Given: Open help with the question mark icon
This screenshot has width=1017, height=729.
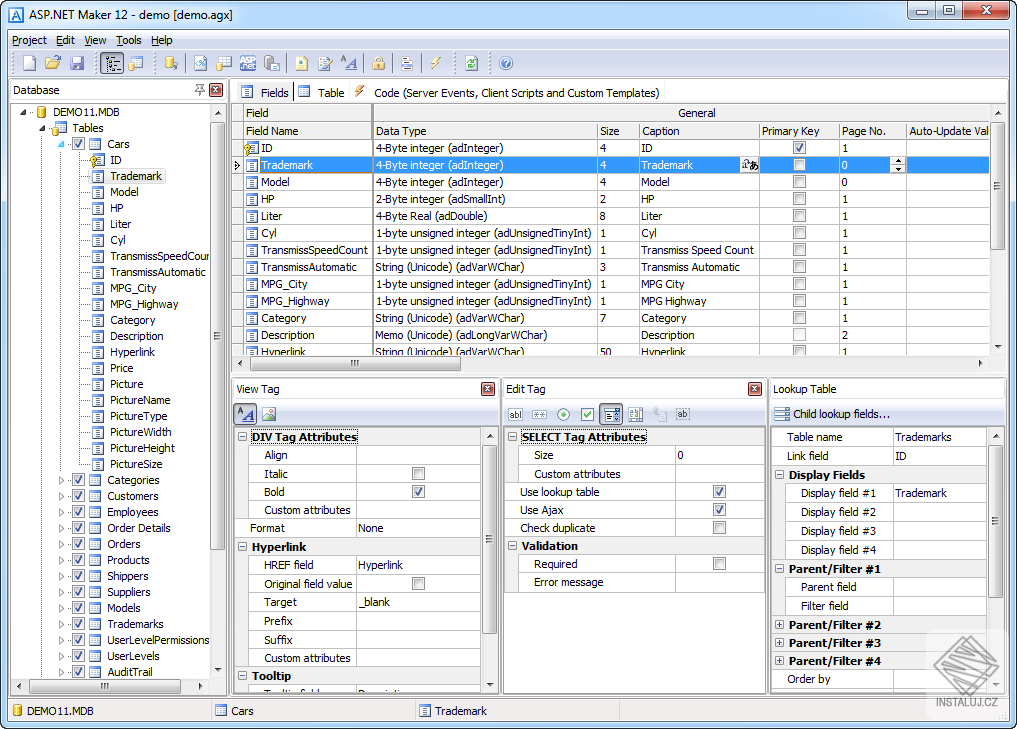Looking at the screenshot, I should coord(506,63).
